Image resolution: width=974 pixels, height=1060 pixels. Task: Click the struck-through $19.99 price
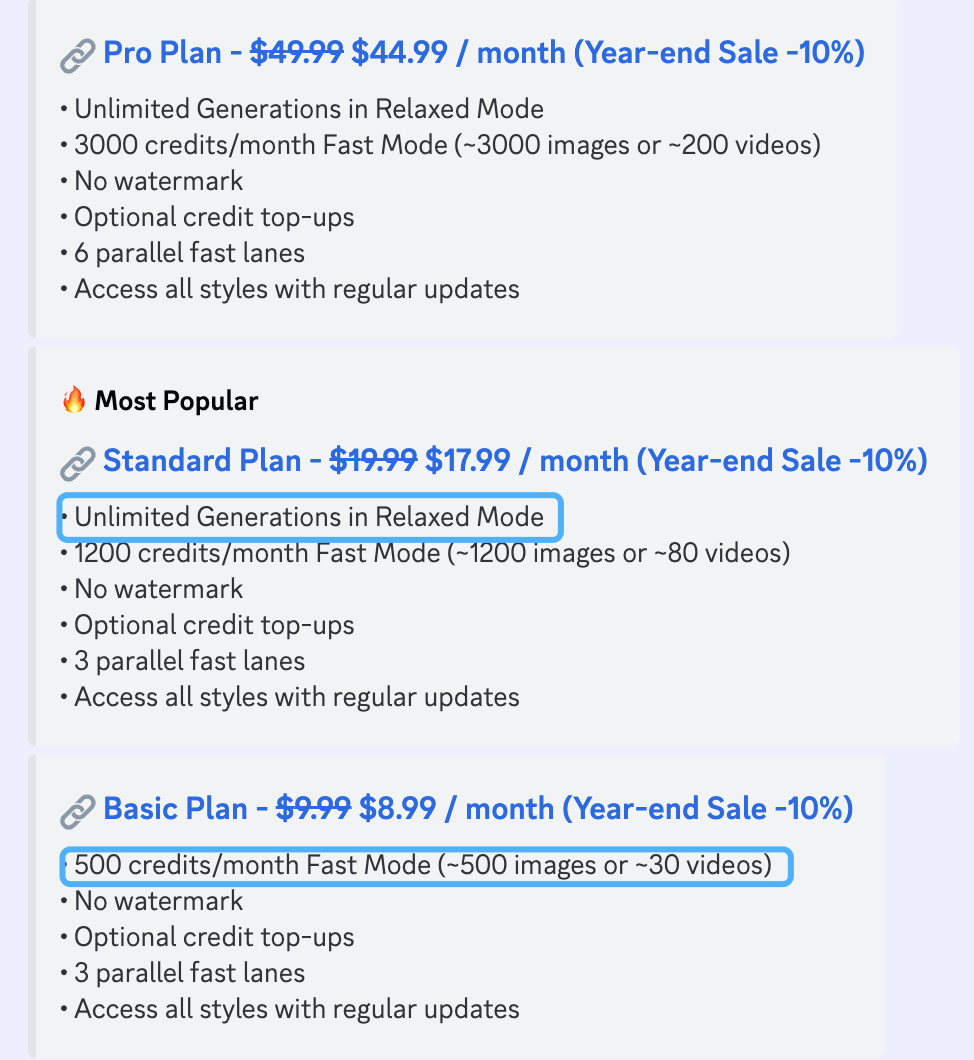click(x=373, y=461)
